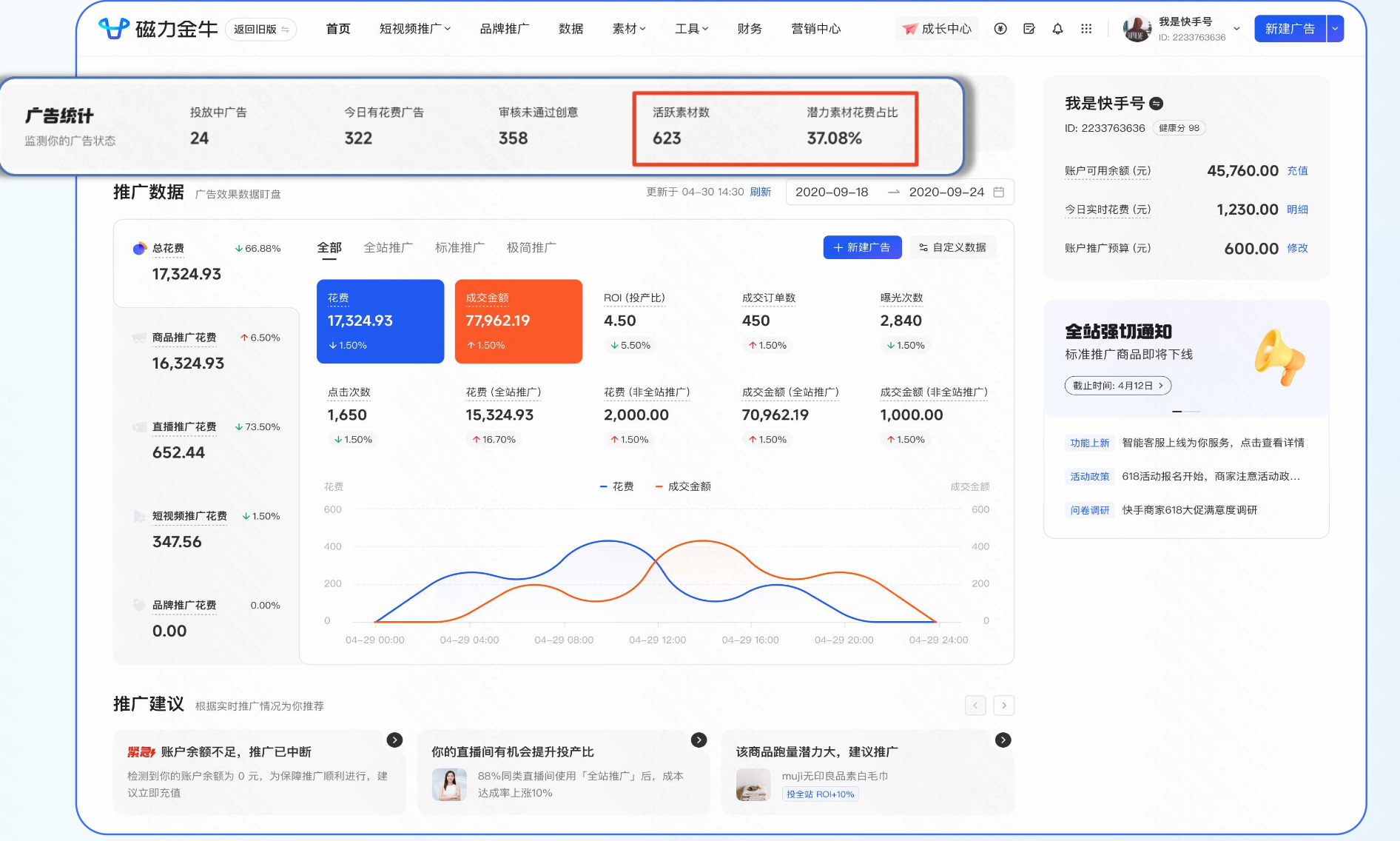The image size is (1400, 841).
Task: Switch to the 全站推广 tab
Action: coord(388,247)
